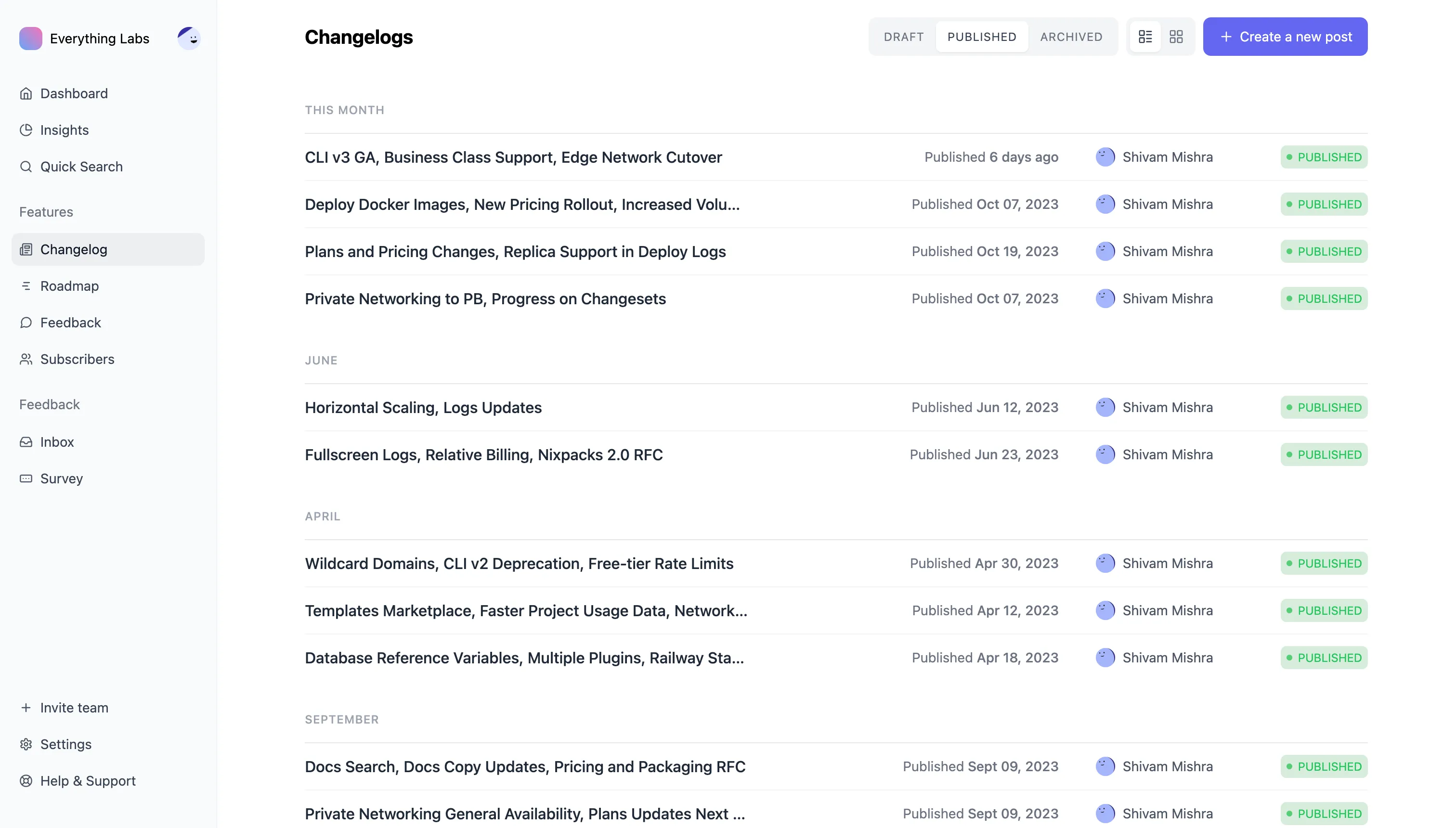Click the Dashboard home icon
Screen dimensions: 1456x828
pyautogui.click(x=26, y=93)
